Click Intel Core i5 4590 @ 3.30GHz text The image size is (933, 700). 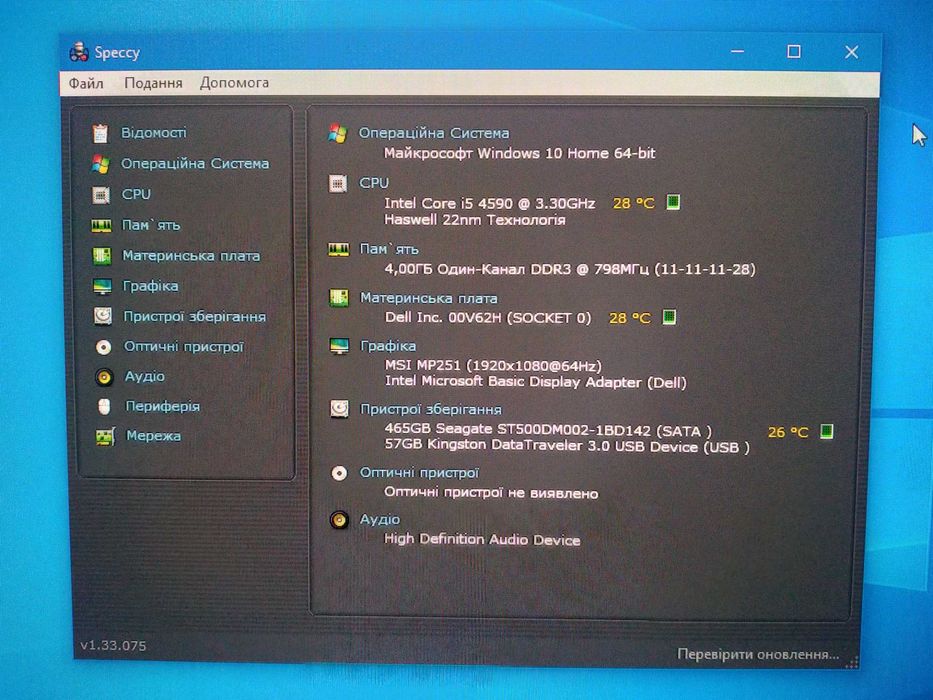490,203
